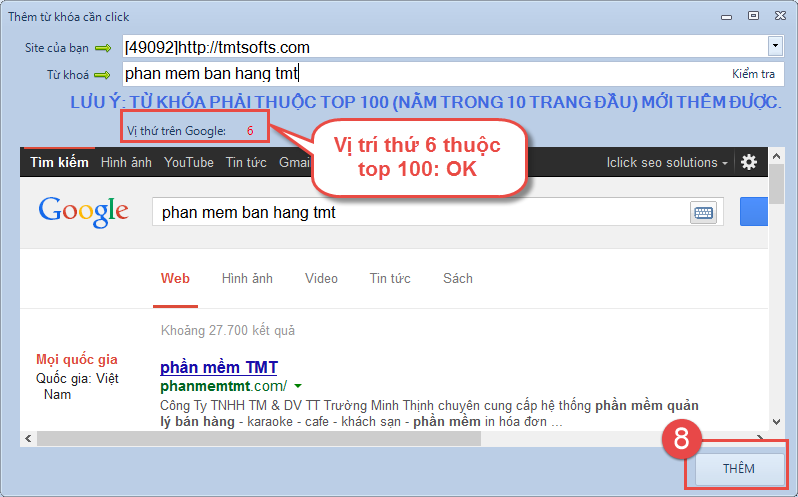This screenshot has width=798, height=497.
Task: Open Iclick seo solutions account dropdown
Action: coord(667,162)
